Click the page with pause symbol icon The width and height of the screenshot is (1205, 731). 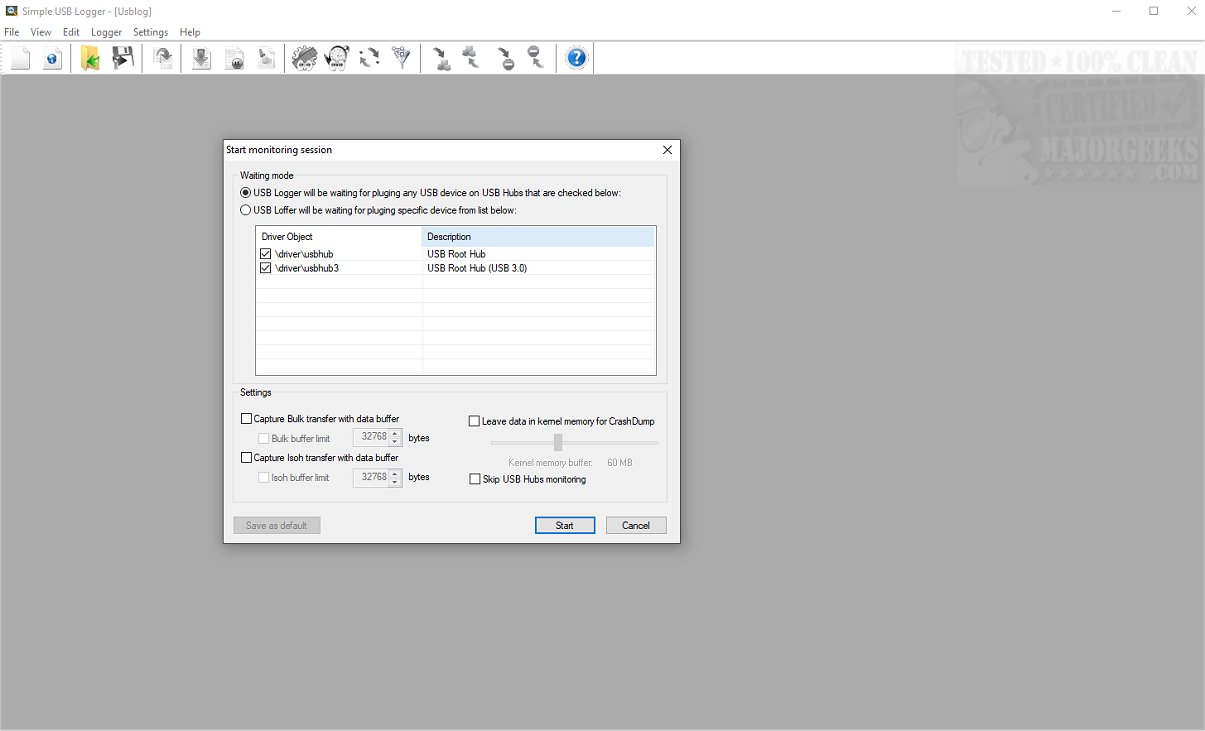click(234, 58)
